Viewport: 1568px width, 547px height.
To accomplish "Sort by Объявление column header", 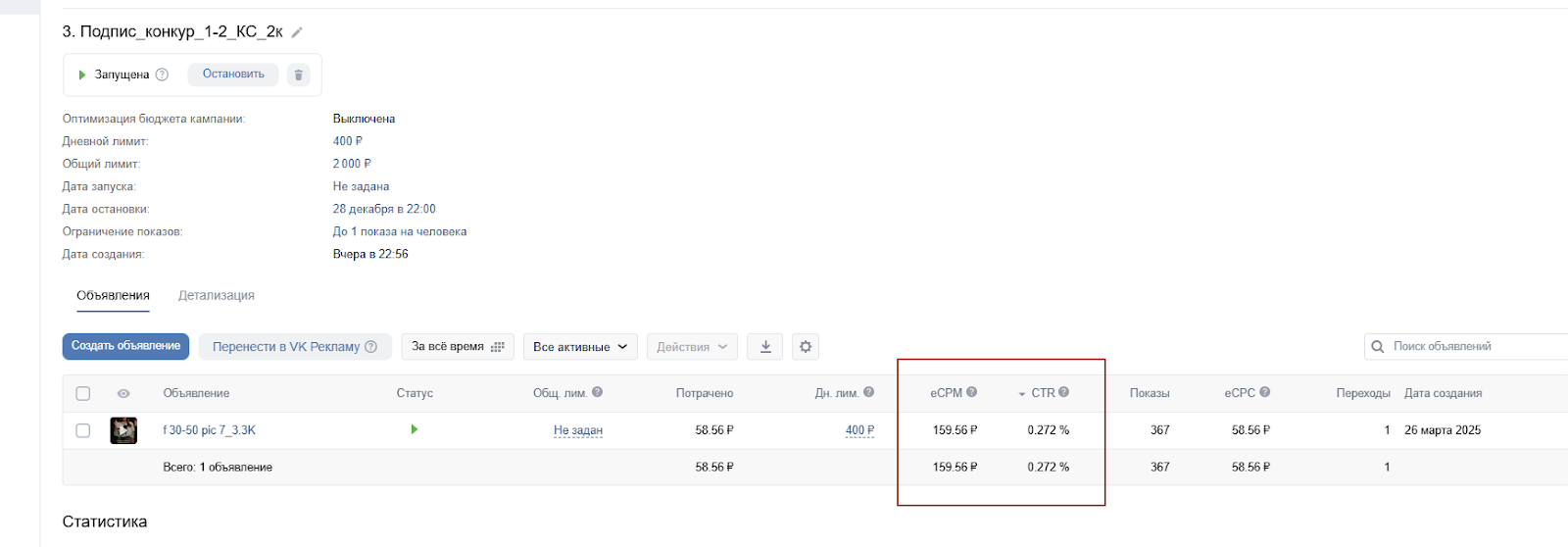I will pos(196,393).
